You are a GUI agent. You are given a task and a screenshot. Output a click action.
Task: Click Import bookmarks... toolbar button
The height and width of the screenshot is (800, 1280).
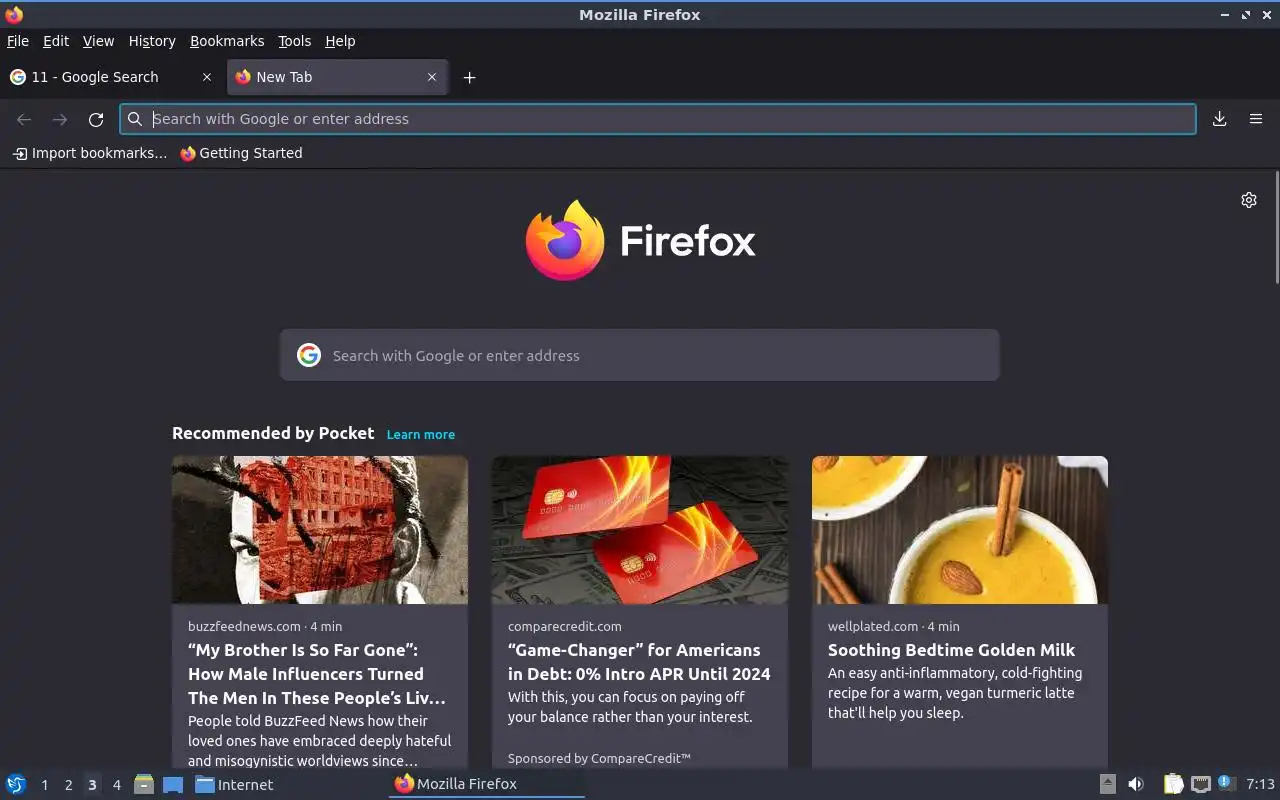point(90,153)
